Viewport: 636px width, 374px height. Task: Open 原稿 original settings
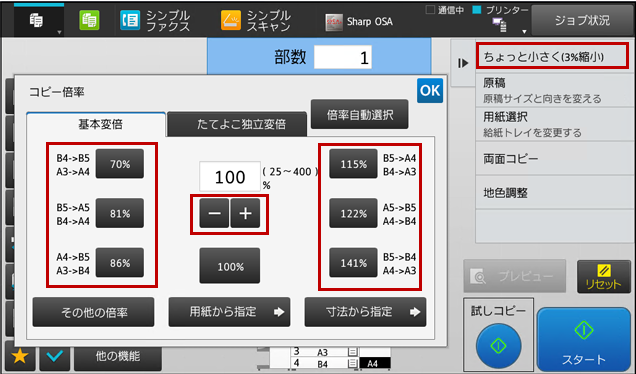click(555, 90)
